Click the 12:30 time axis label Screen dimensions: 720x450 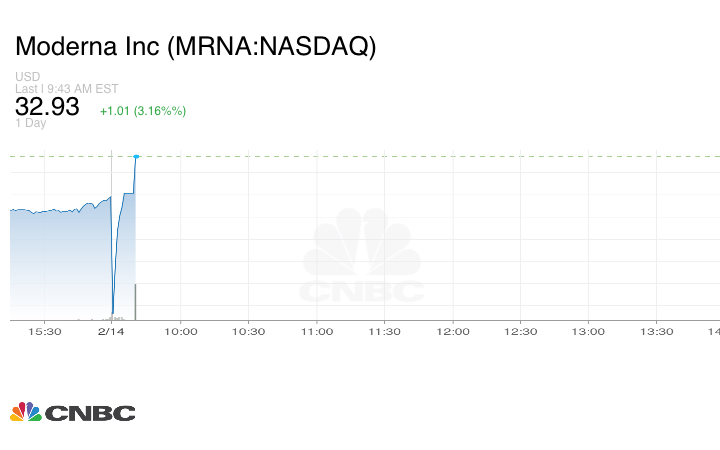(x=520, y=331)
